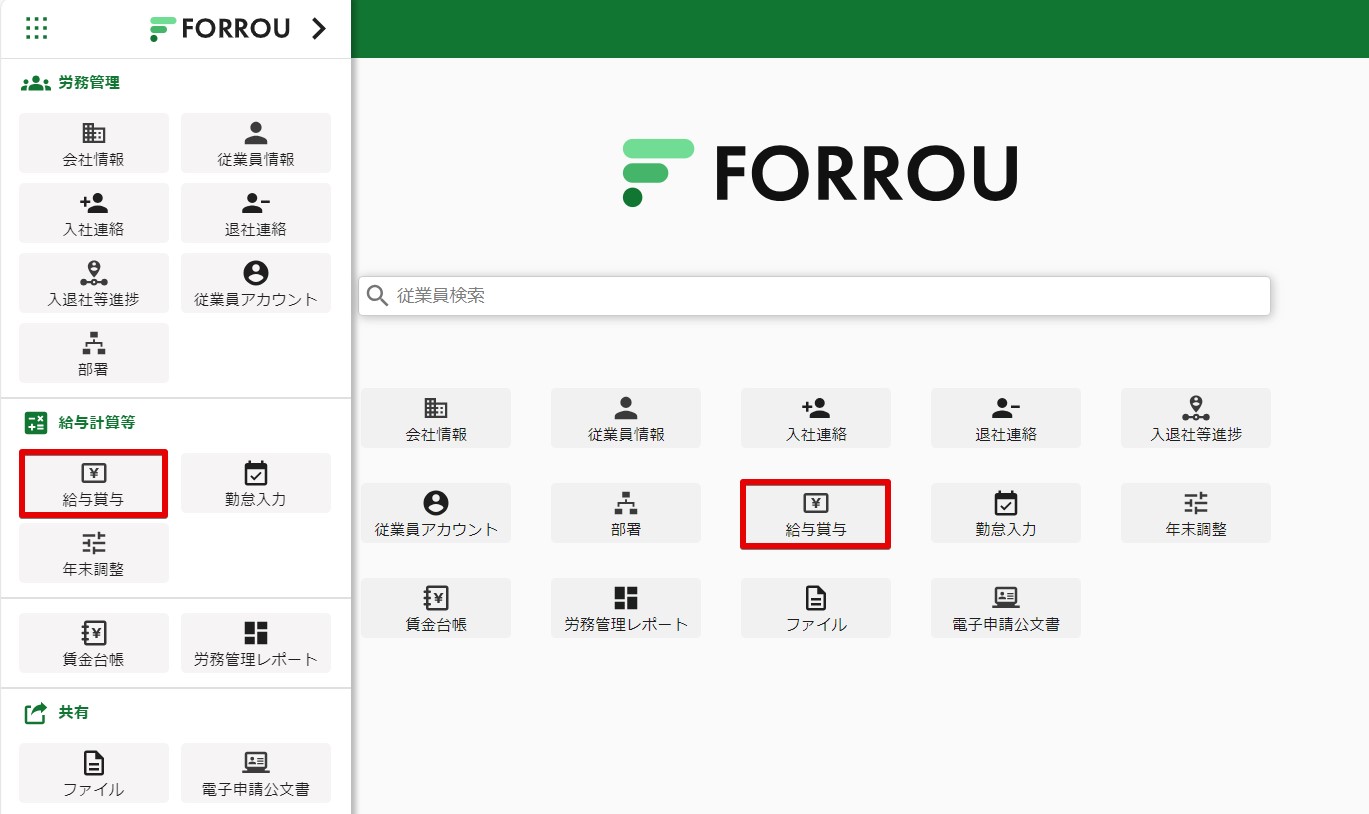Select 給与賞与 tile on main dashboard
Viewport: 1369px width, 814px height.
click(816, 514)
